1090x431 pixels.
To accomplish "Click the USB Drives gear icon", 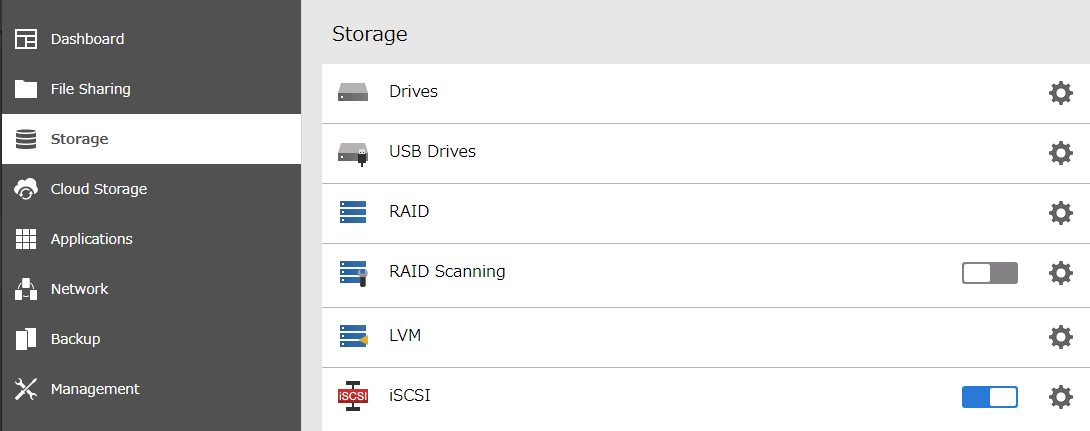I will (x=1060, y=153).
